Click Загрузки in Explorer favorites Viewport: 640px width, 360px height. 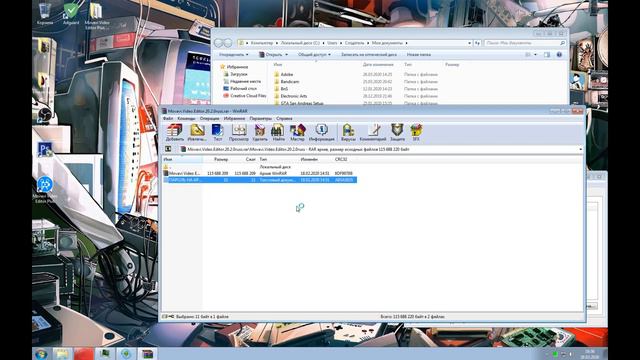tap(239, 74)
